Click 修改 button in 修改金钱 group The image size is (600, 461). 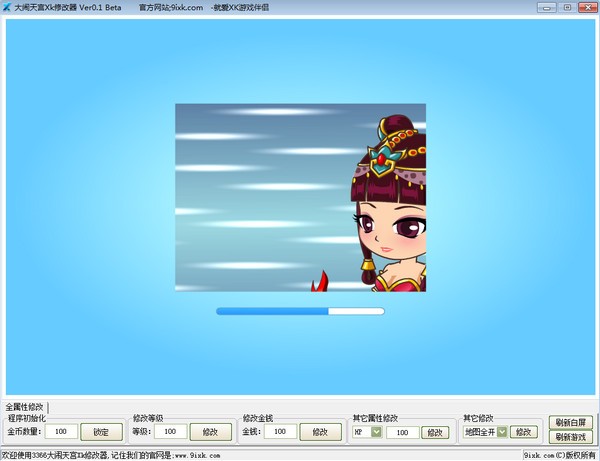point(320,432)
